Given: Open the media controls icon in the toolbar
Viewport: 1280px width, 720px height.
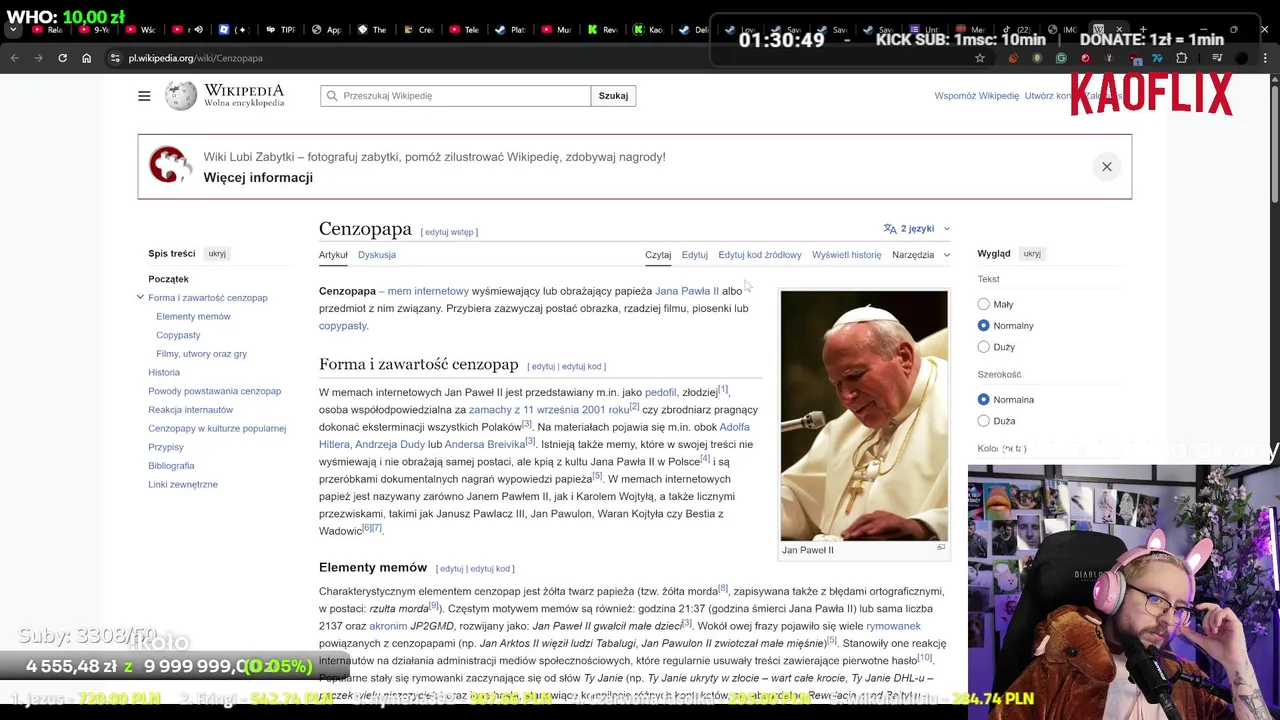Looking at the screenshot, I should (x=1217, y=58).
